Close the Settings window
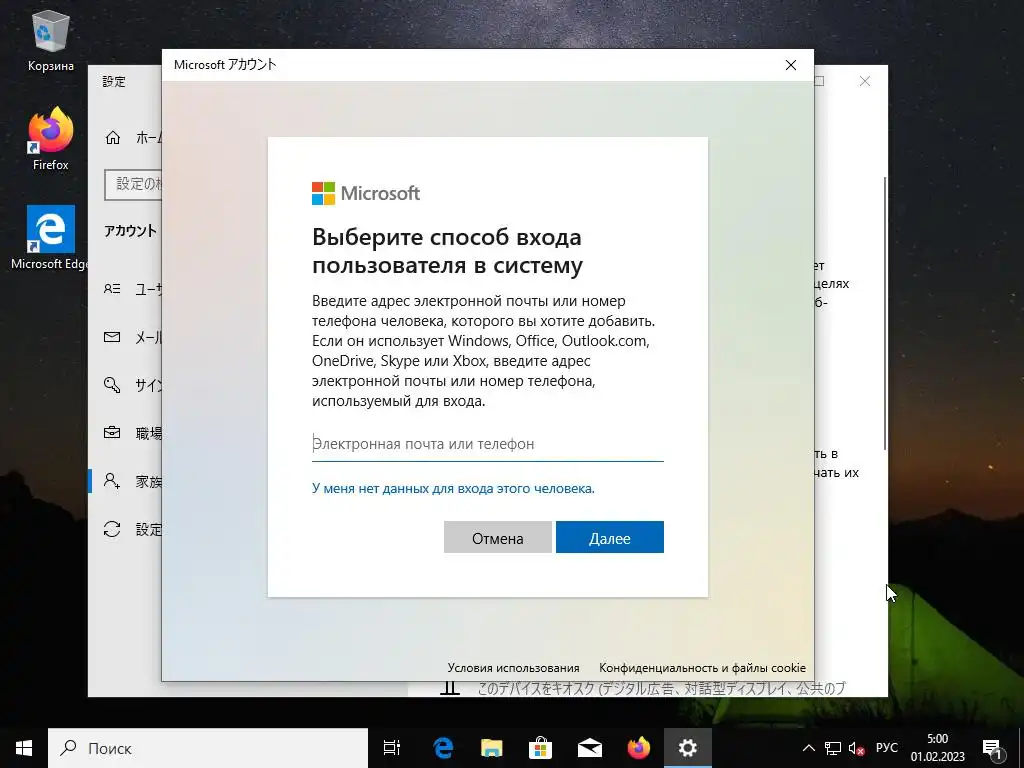1024x768 pixels. click(x=865, y=81)
